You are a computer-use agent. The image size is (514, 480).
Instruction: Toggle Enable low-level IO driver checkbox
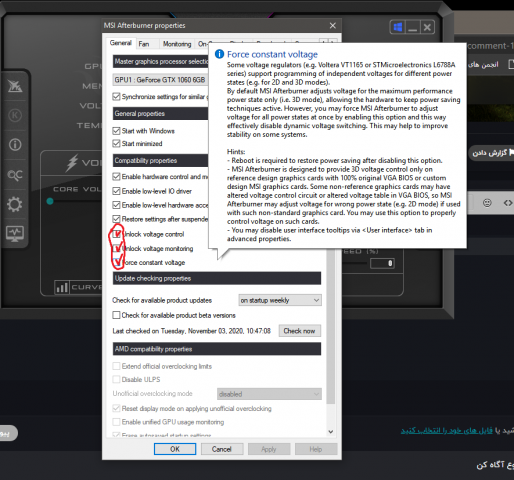point(116,191)
